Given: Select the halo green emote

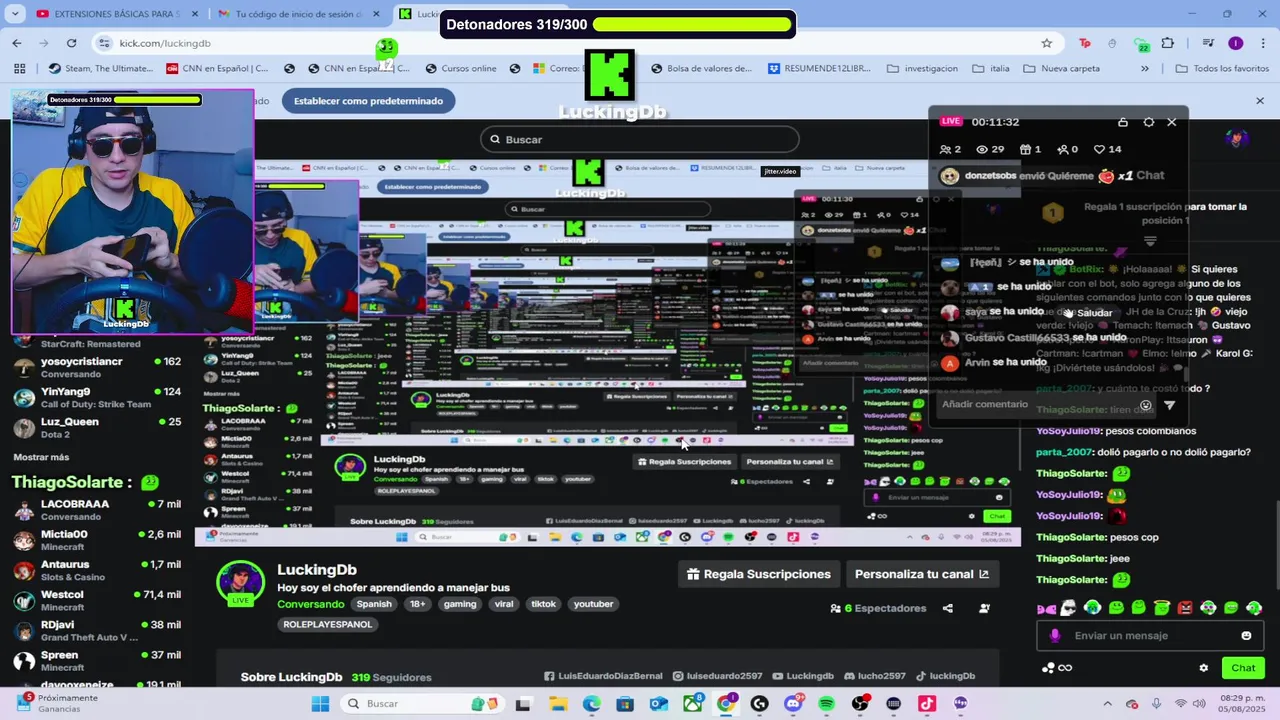Looking at the screenshot, I should pyautogui.click(x=1162, y=607).
